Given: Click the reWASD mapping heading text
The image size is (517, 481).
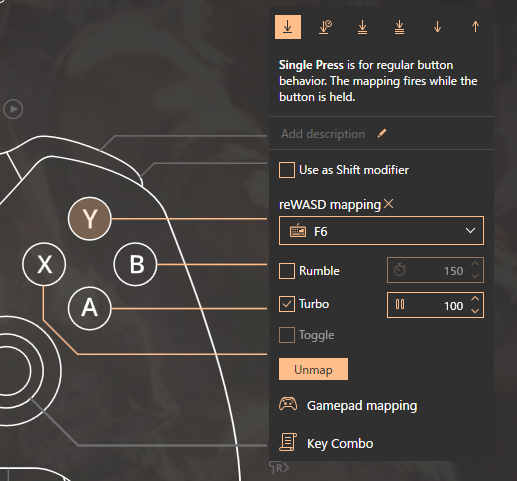Looking at the screenshot, I should point(330,205).
